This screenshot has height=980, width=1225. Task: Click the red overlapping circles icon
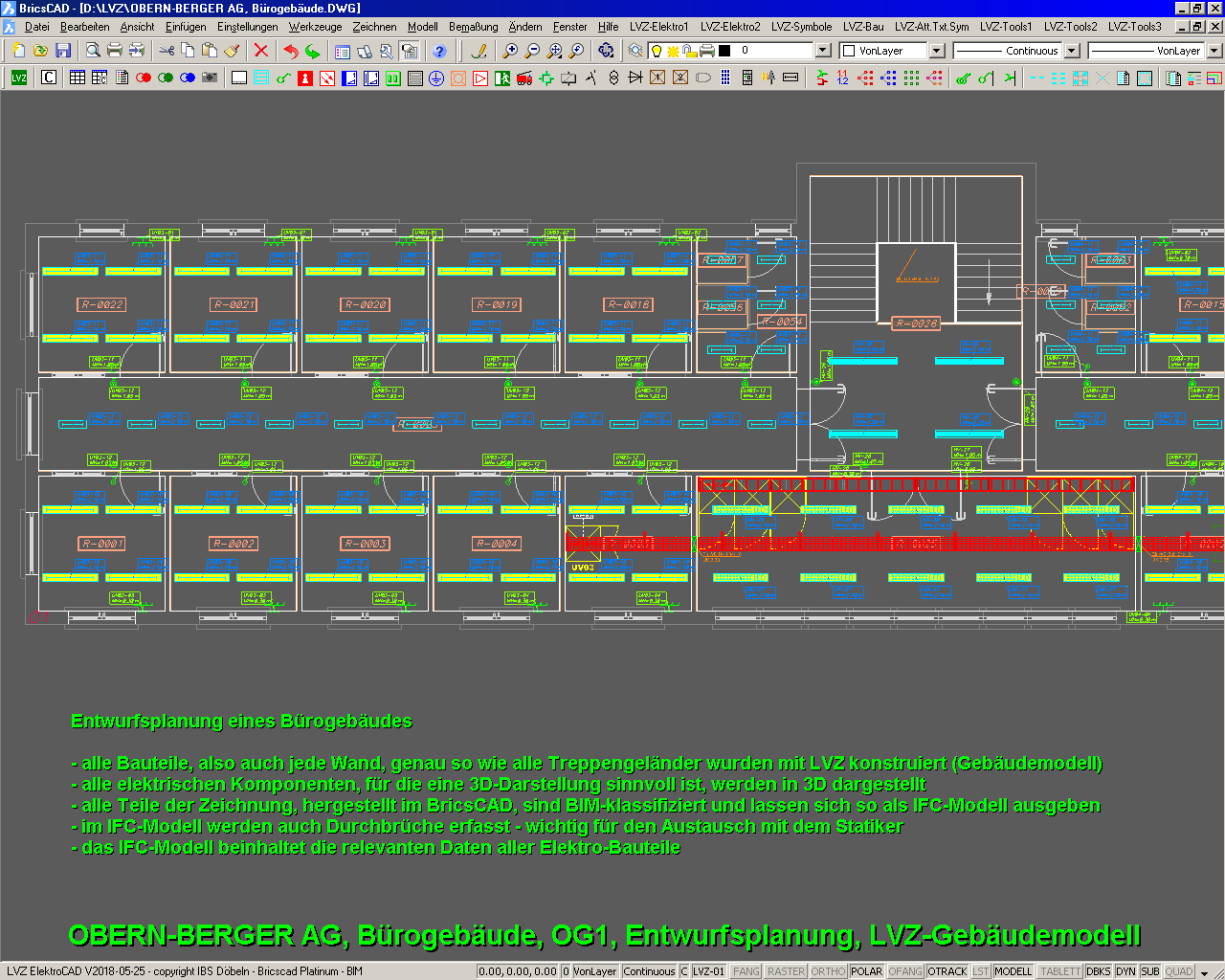(144, 78)
